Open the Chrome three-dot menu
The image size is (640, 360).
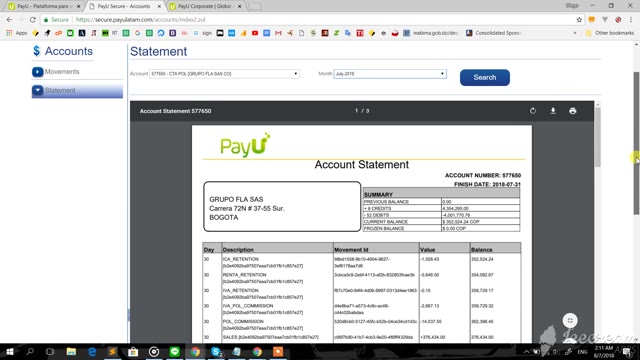tap(631, 20)
